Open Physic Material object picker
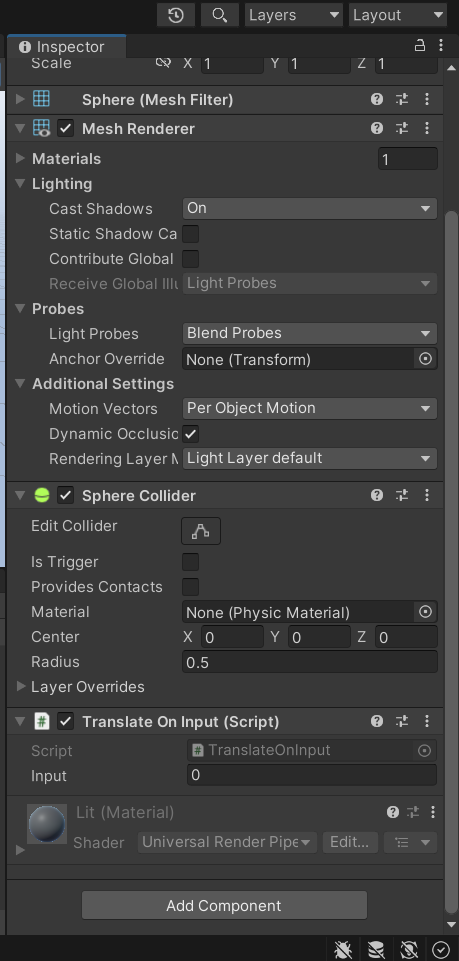 [x=425, y=612]
